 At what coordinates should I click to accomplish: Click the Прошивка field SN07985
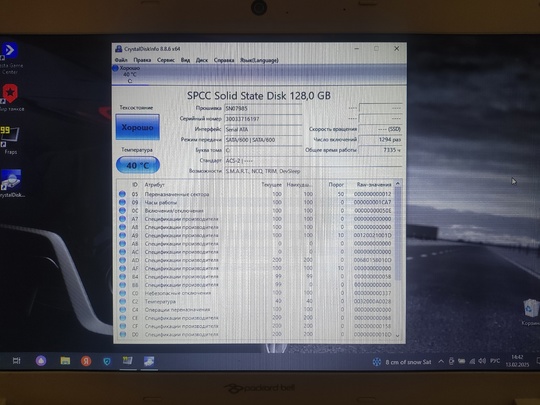click(263, 108)
